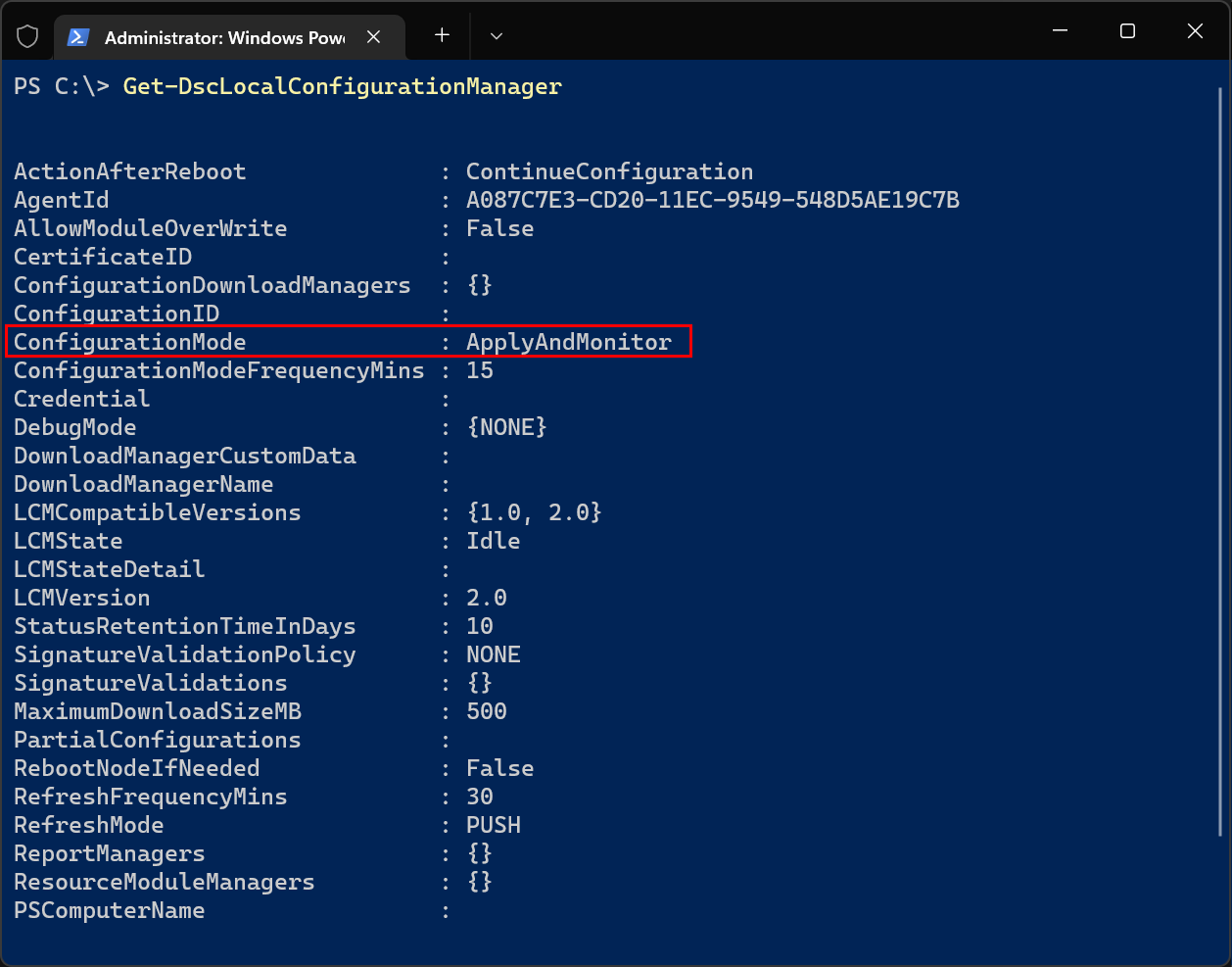Click the ActionAfterReboot property name
This screenshot has width=1232, height=967.
(130, 171)
